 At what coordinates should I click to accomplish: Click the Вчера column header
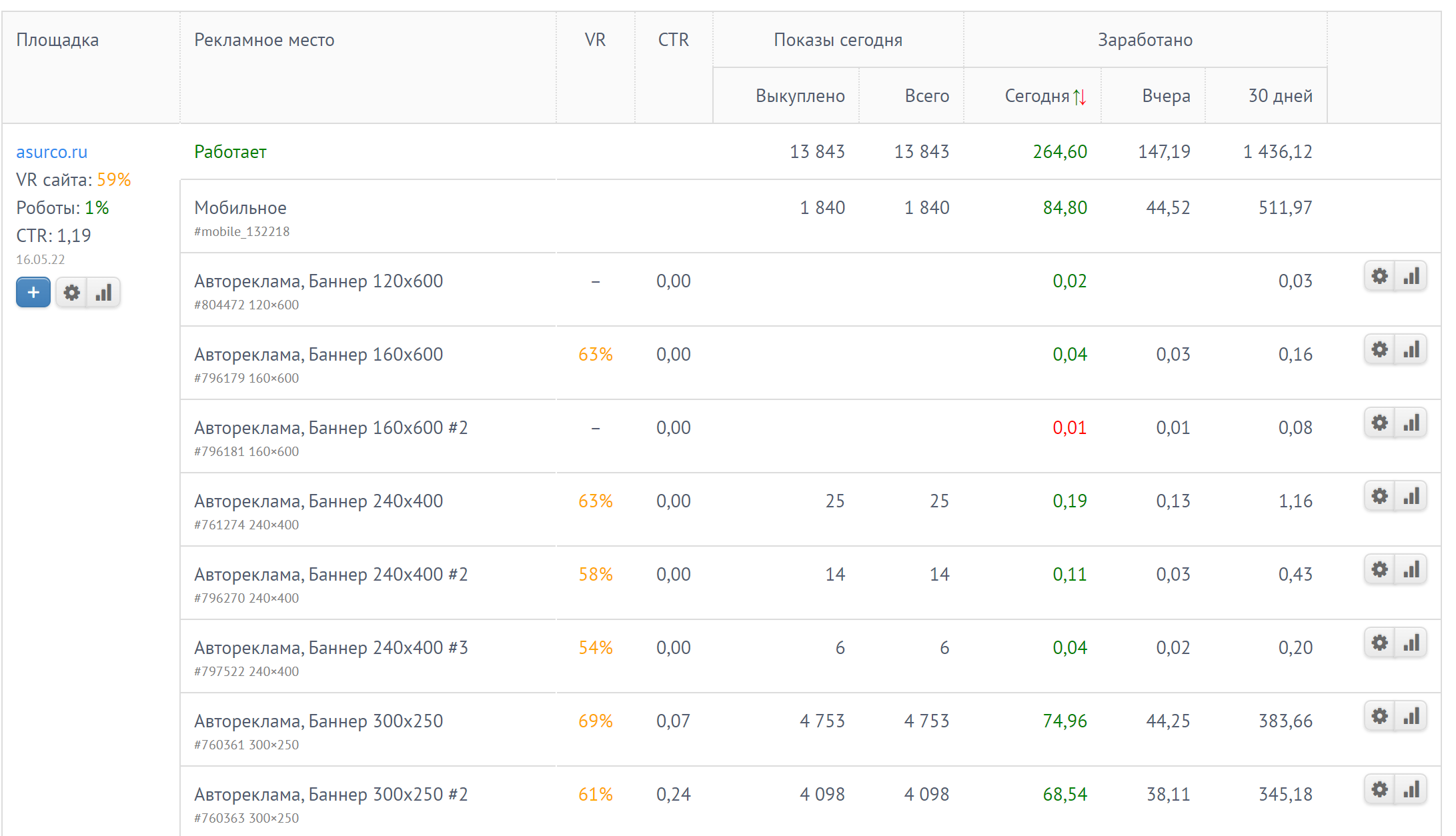pyautogui.click(x=1165, y=96)
